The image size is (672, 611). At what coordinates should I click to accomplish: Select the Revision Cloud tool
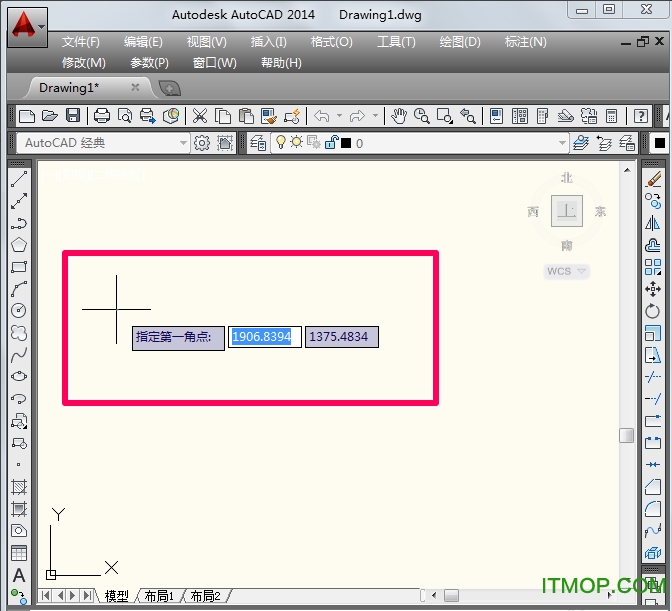19,333
